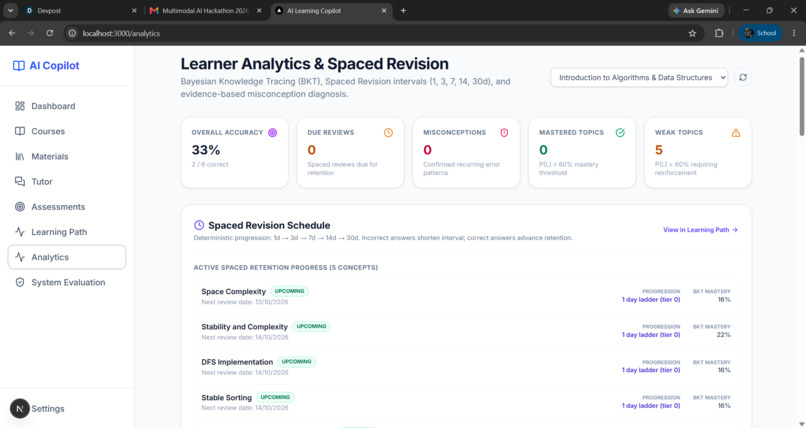Viewport: 806px width, 428px height.
Task: Click the Misconceptions shield alert icon
Action: (x=504, y=133)
